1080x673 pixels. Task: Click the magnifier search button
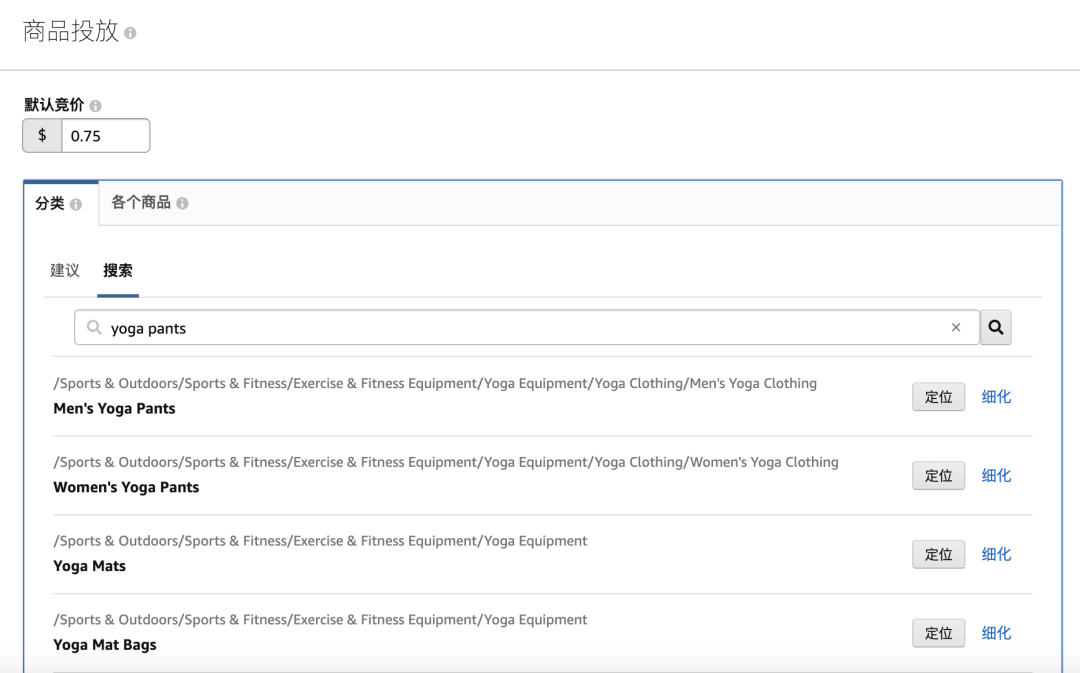[x=995, y=327]
